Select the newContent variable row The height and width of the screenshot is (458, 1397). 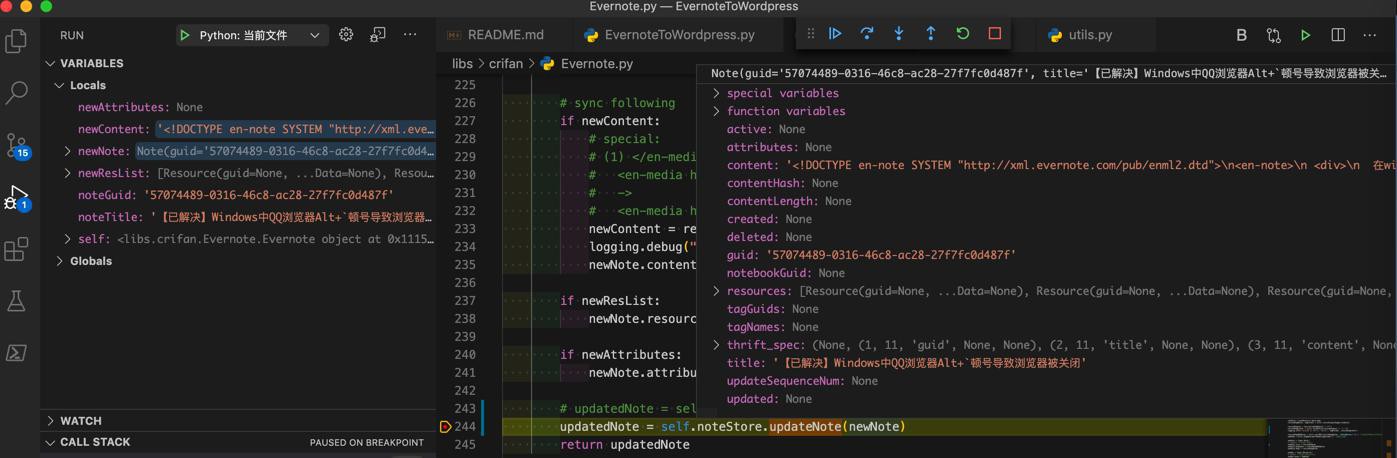pos(238,129)
